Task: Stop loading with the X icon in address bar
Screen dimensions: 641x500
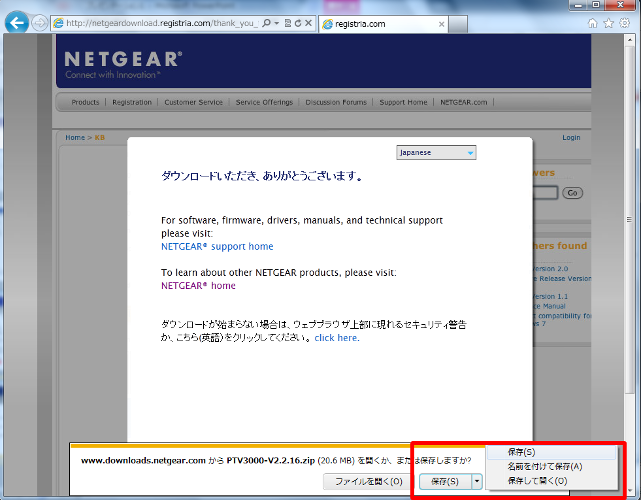Action: click(x=309, y=23)
